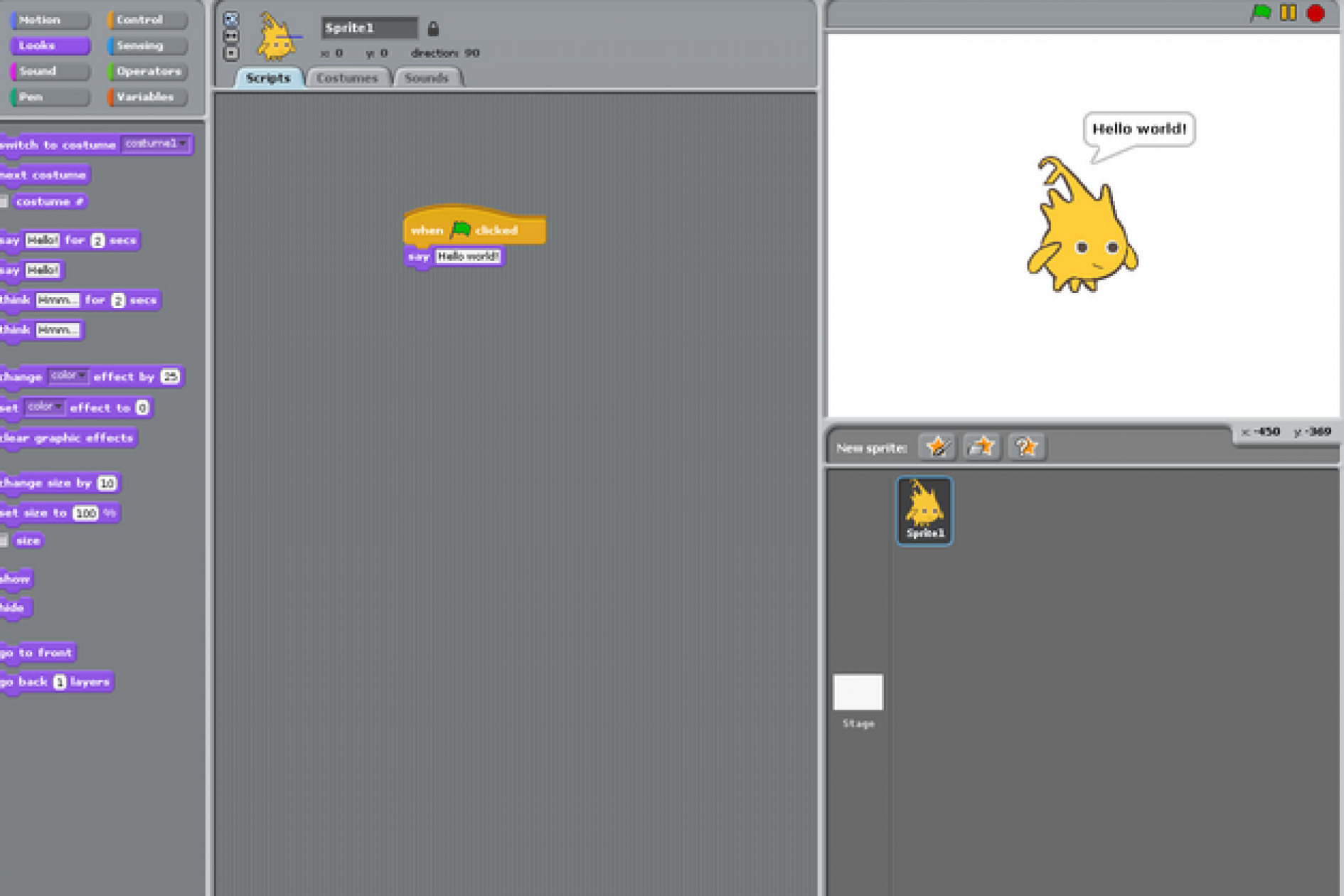Screen dimensions: 1344x896
Task: Click the show block
Action: tap(16, 579)
